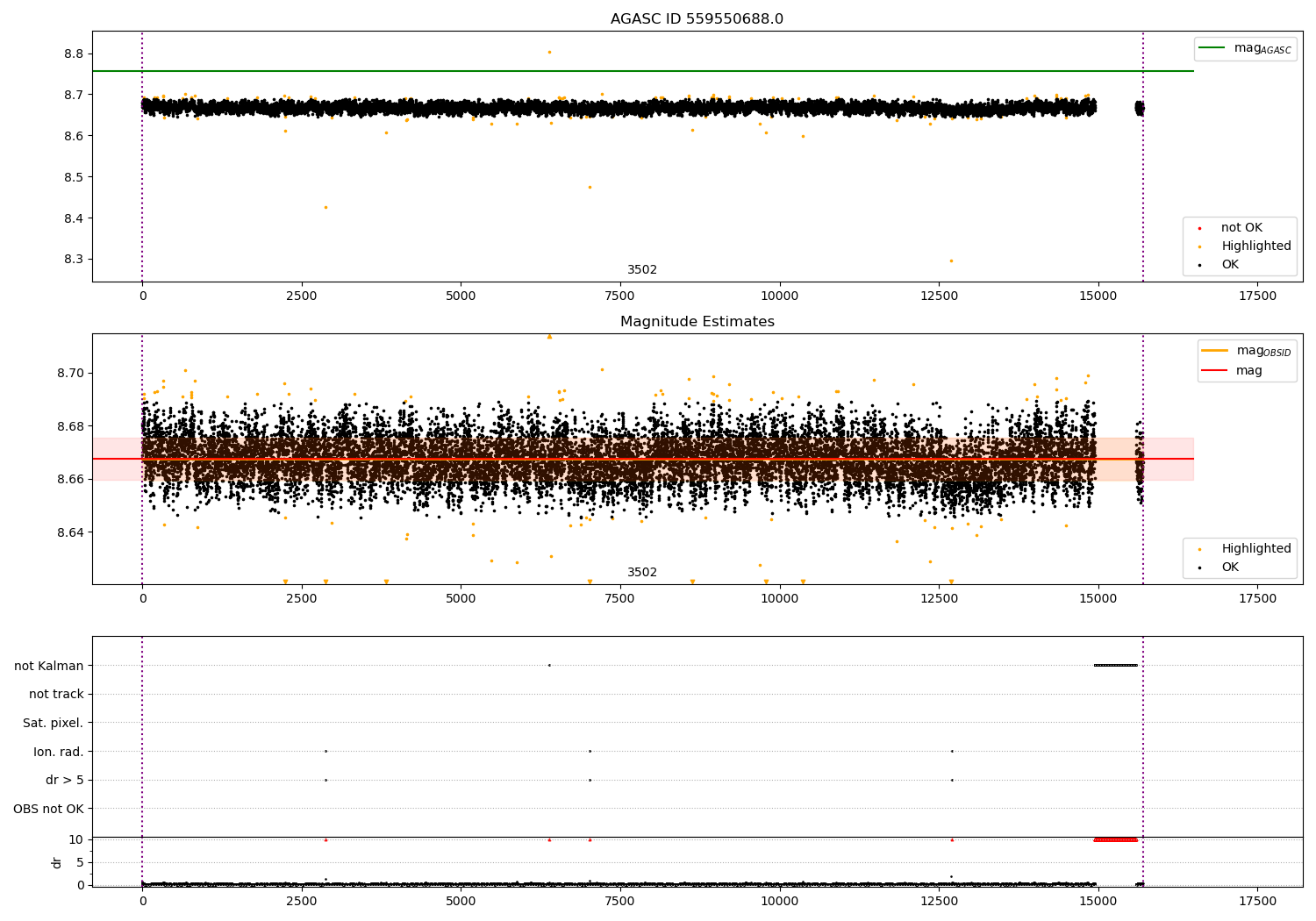Click the 'not Kalman' axis label
This screenshot has height=921, width=1316.
click(x=49, y=666)
